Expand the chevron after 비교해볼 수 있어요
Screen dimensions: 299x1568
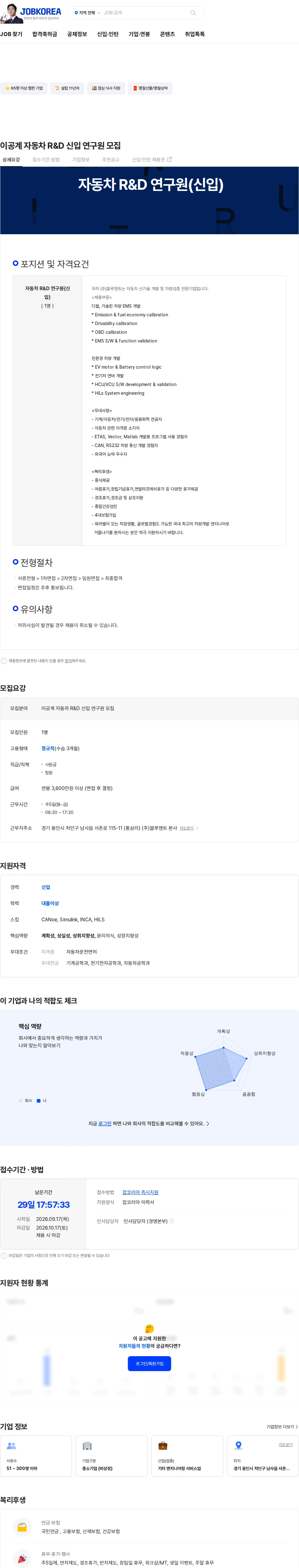tap(208, 1124)
